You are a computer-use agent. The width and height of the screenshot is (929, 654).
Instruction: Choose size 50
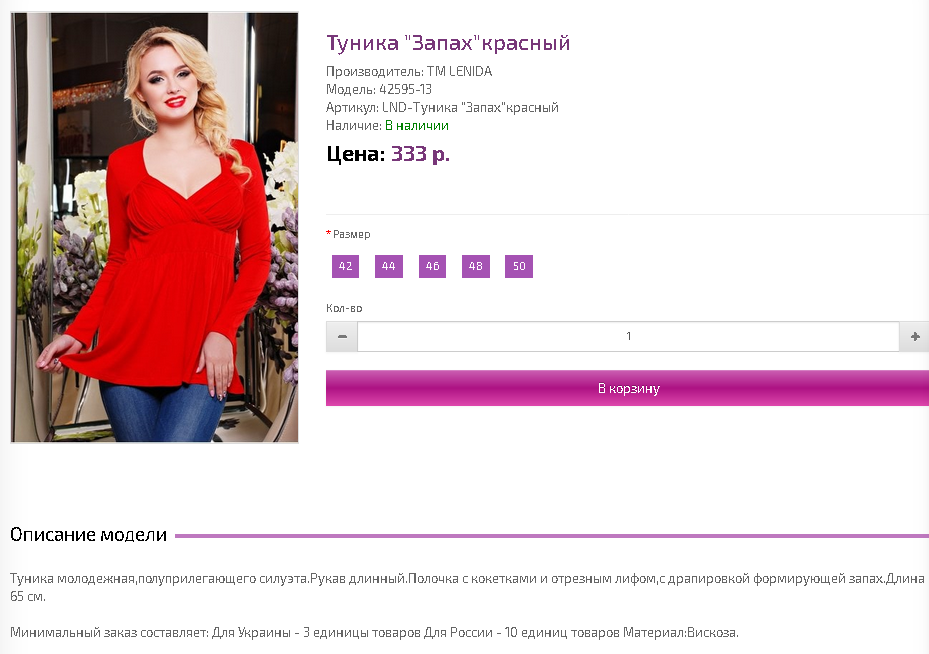(519, 266)
